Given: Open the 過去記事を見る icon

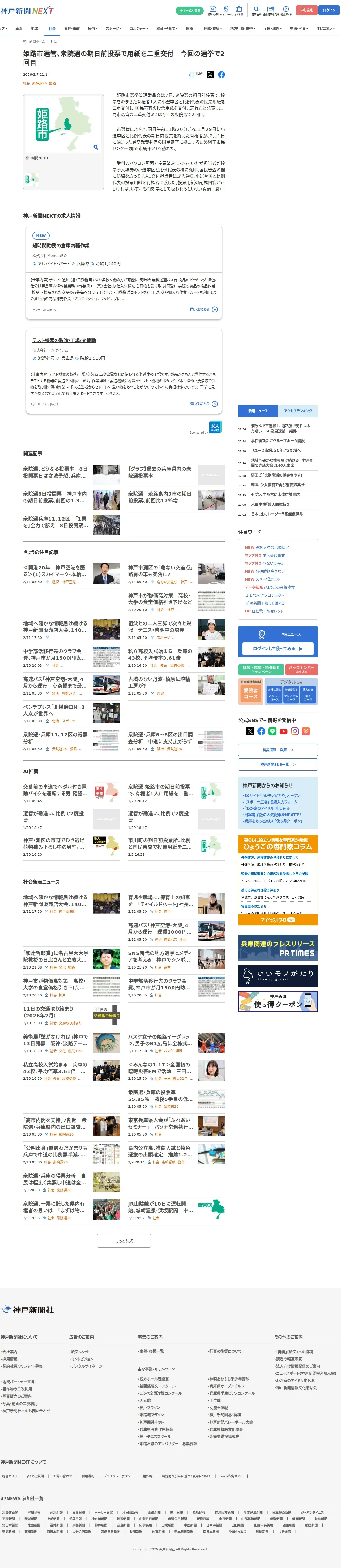Looking at the screenshot, I should (271, 10).
